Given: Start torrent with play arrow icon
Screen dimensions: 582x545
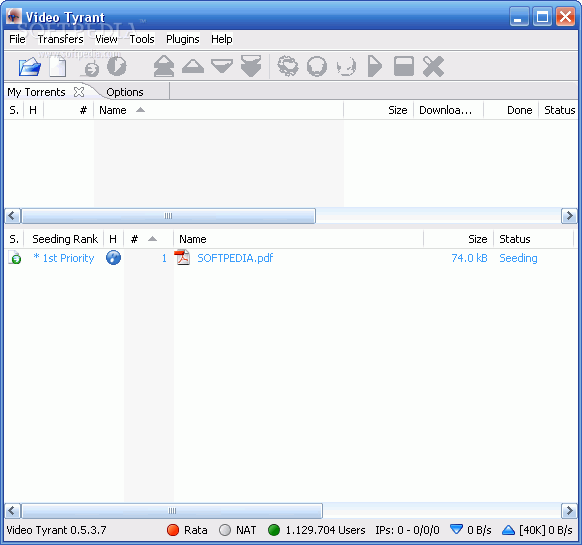Looking at the screenshot, I should click(x=375, y=66).
